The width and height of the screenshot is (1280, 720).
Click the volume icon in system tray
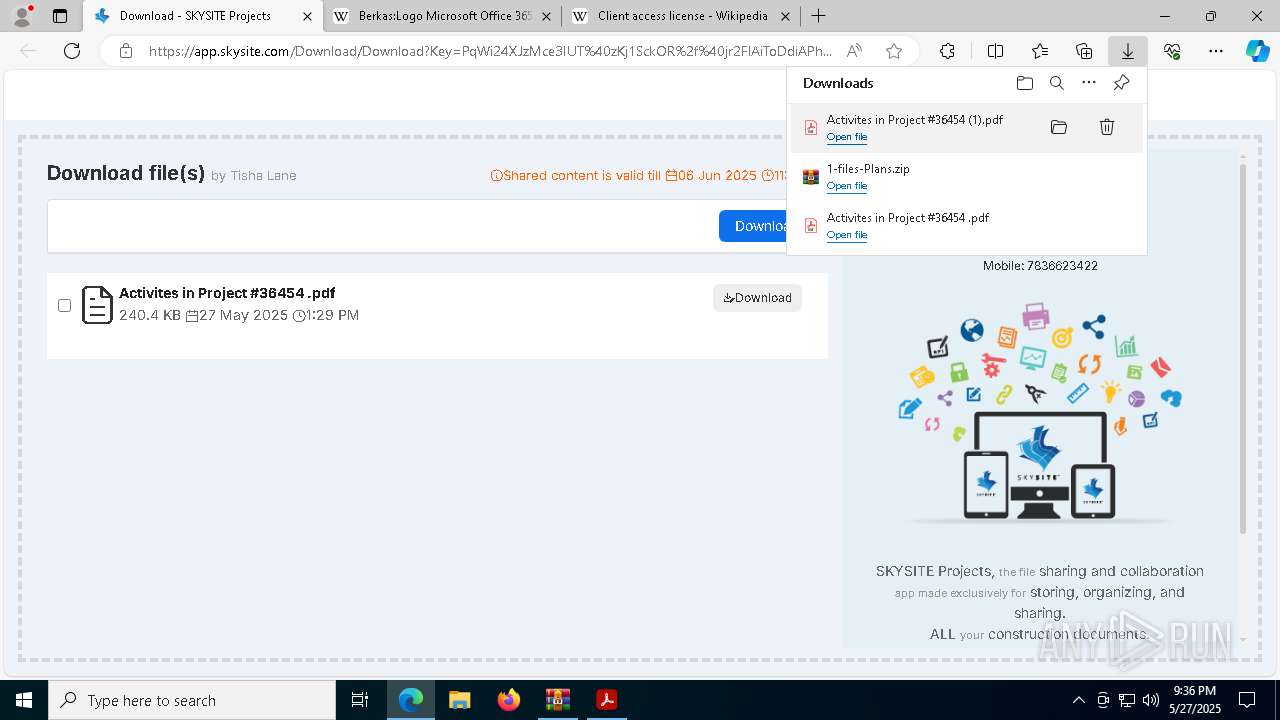[x=1150, y=700]
